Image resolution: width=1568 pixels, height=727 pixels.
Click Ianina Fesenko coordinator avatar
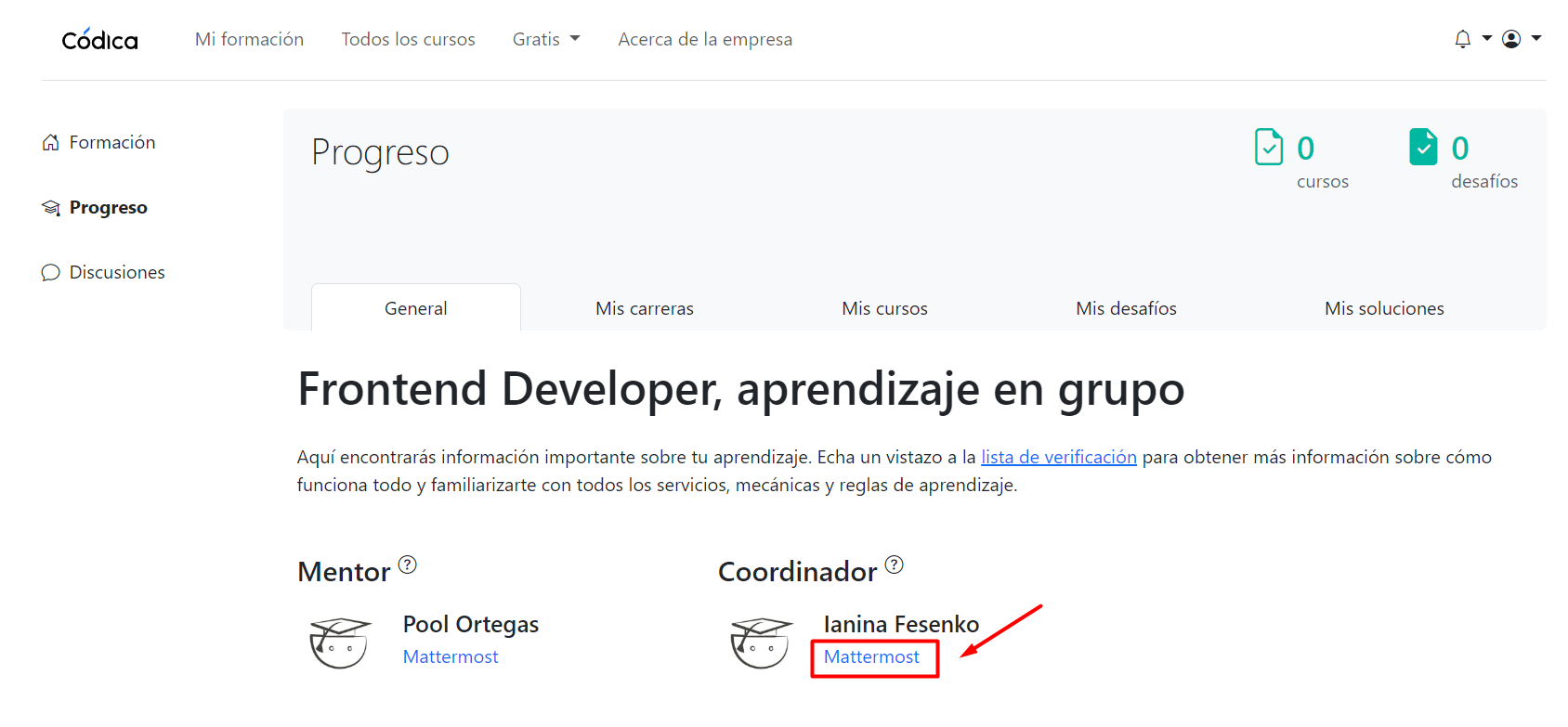[761, 642]
